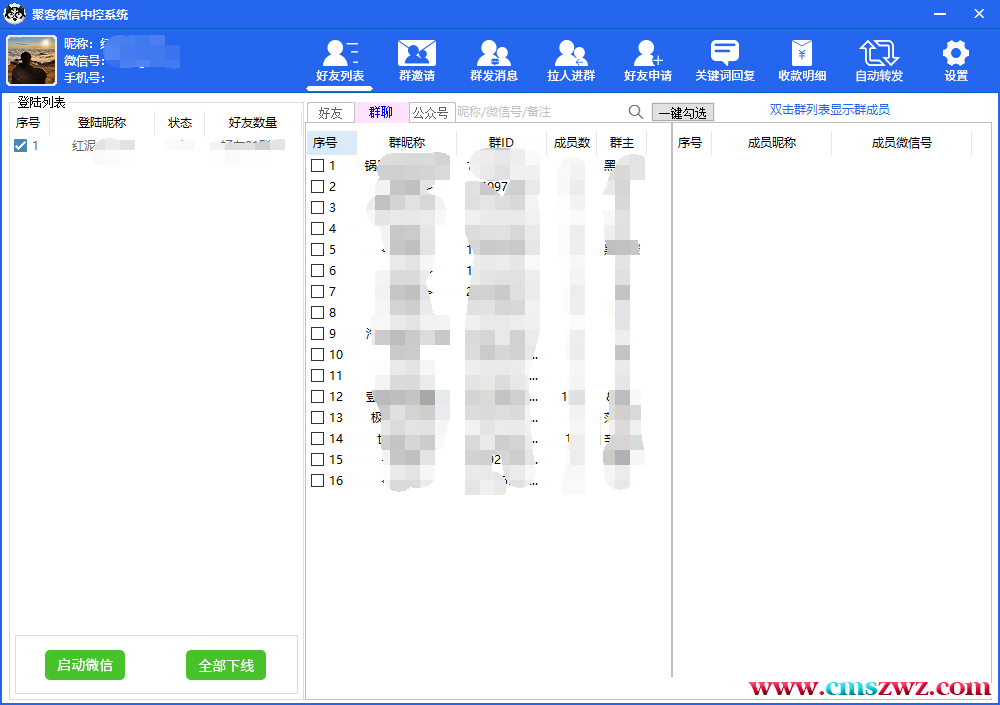This screenshot has height=705, width=1000.
Task: Click the green 全部下线 button
Action: click(x=226, y=665)
